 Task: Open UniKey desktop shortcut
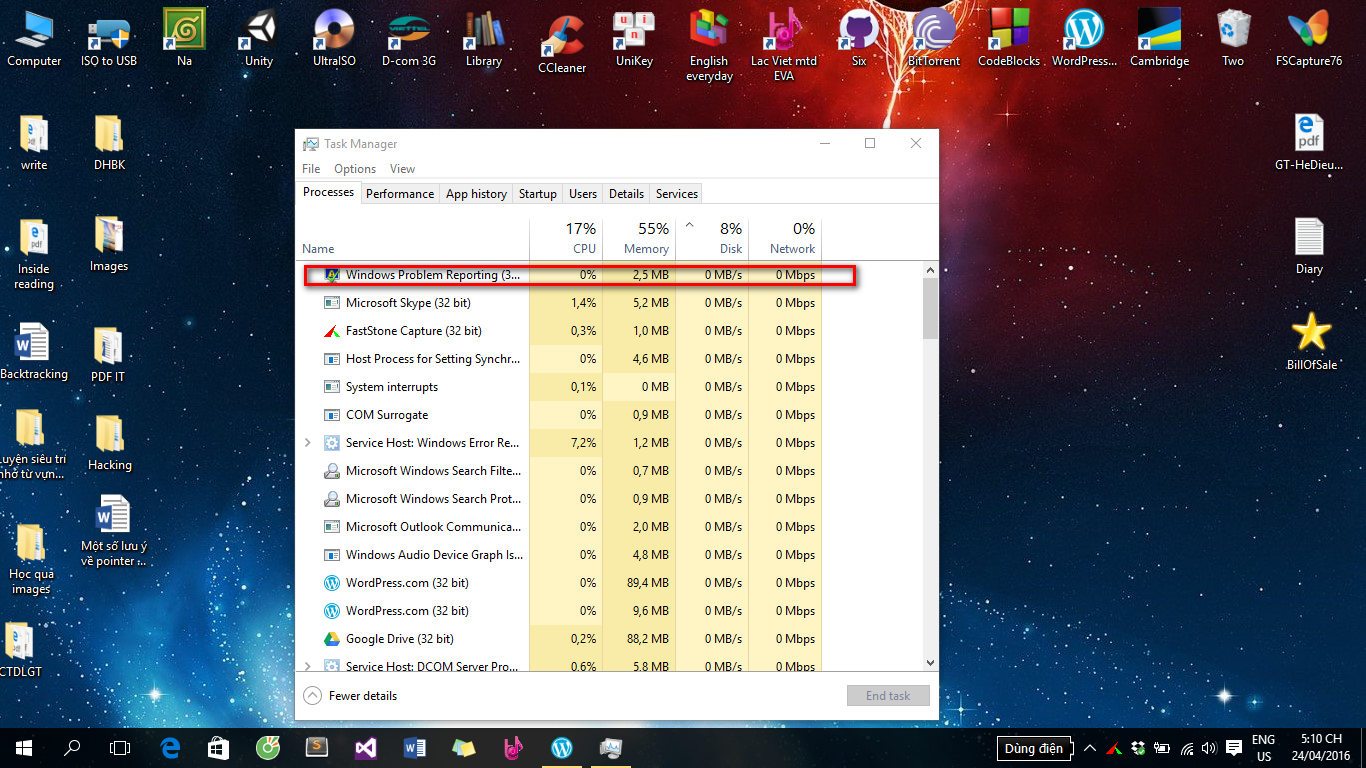click(634, 38)
